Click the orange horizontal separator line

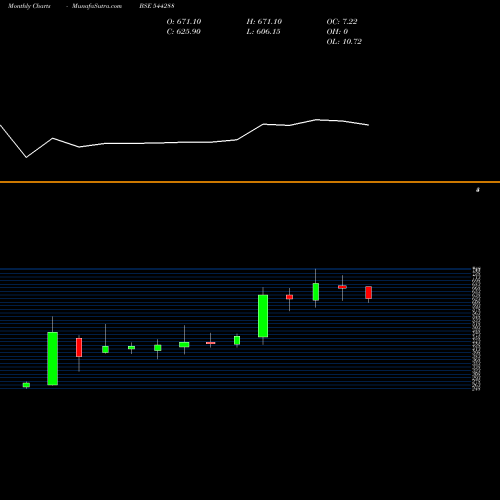click(x=250, y=182)
